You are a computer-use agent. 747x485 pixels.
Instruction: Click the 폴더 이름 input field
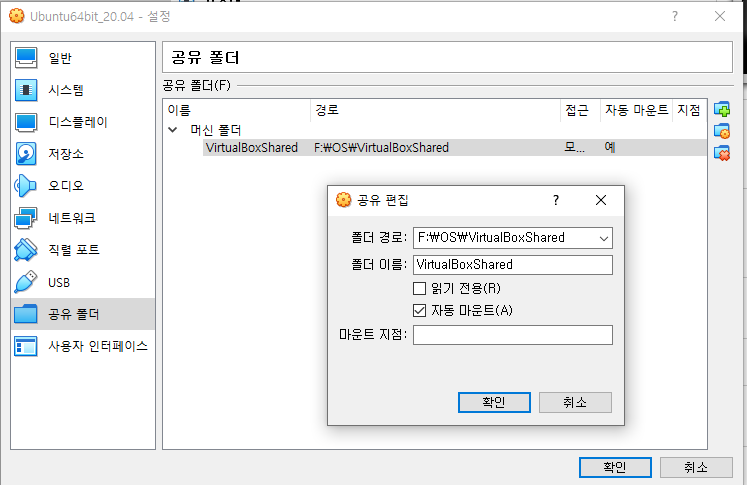(x=513, y=265)
